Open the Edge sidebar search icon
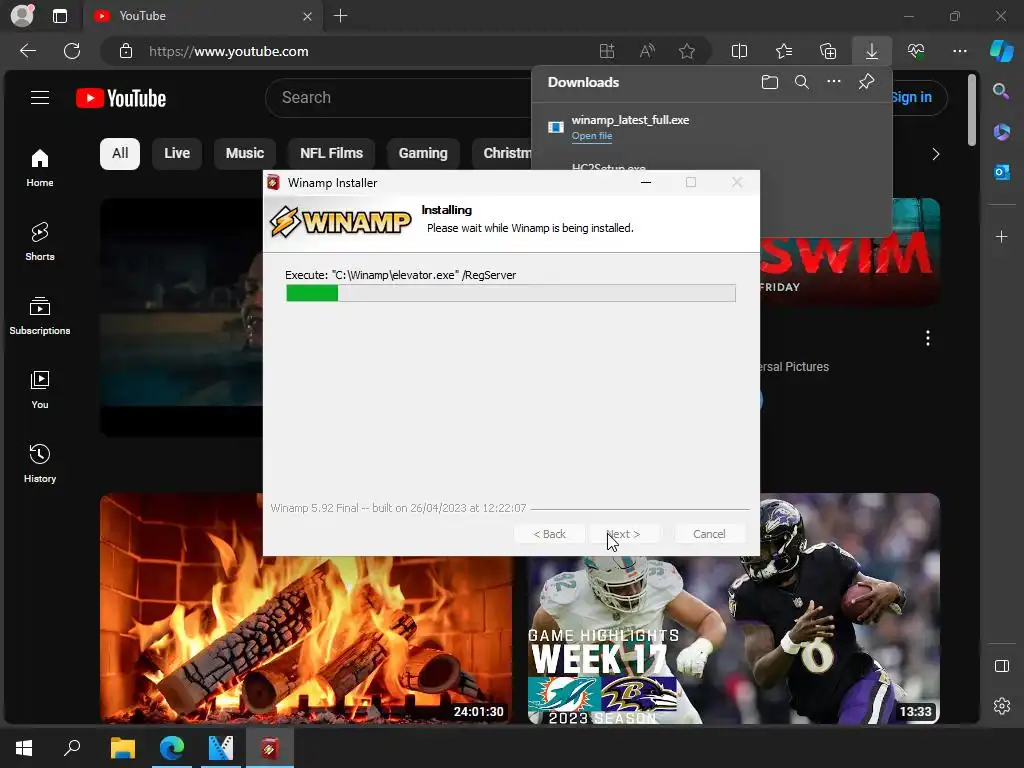Viewport: 1024px width, 768px height. (x=1001, y=91)
